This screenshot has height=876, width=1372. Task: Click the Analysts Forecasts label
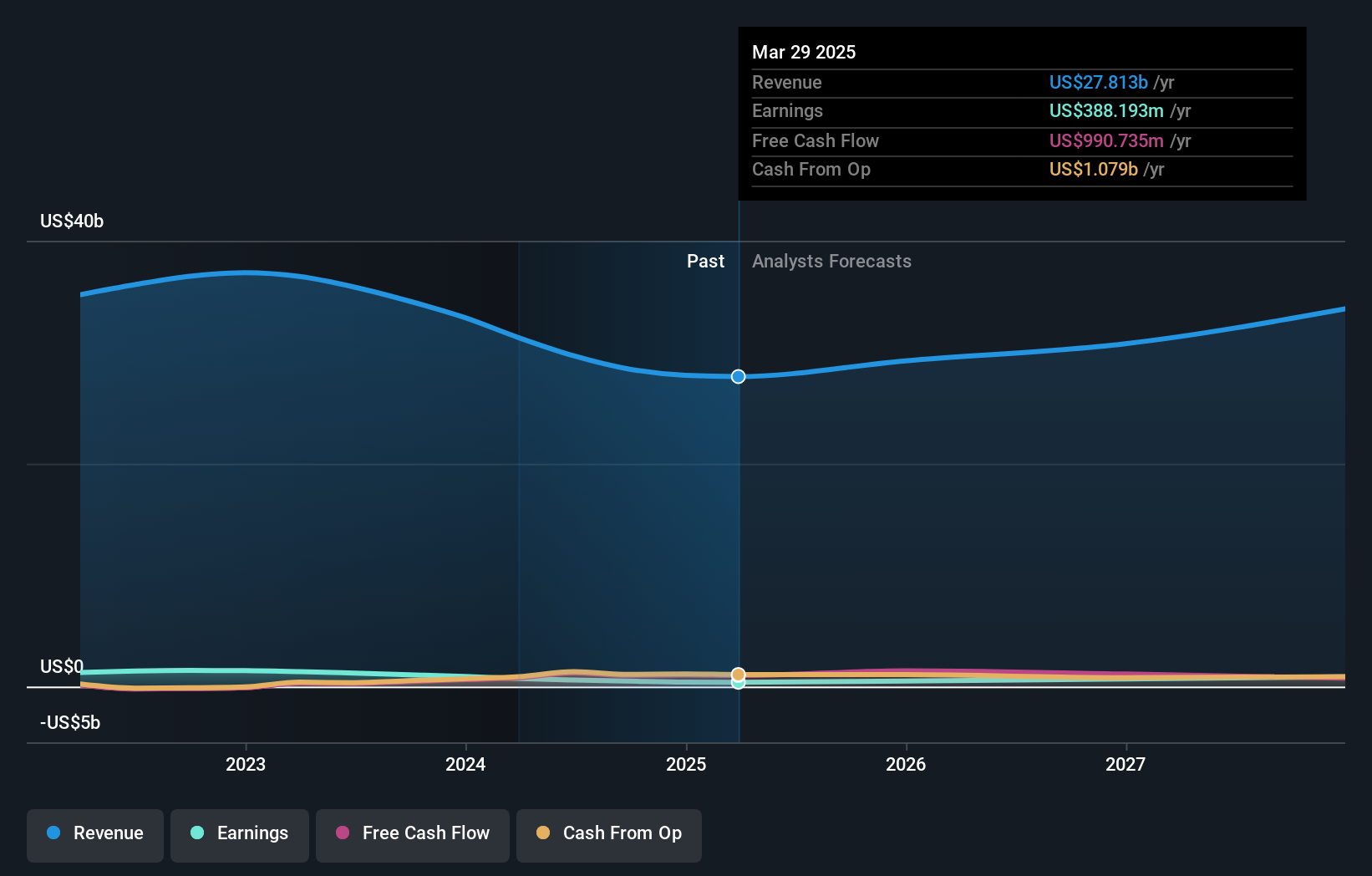831,261
